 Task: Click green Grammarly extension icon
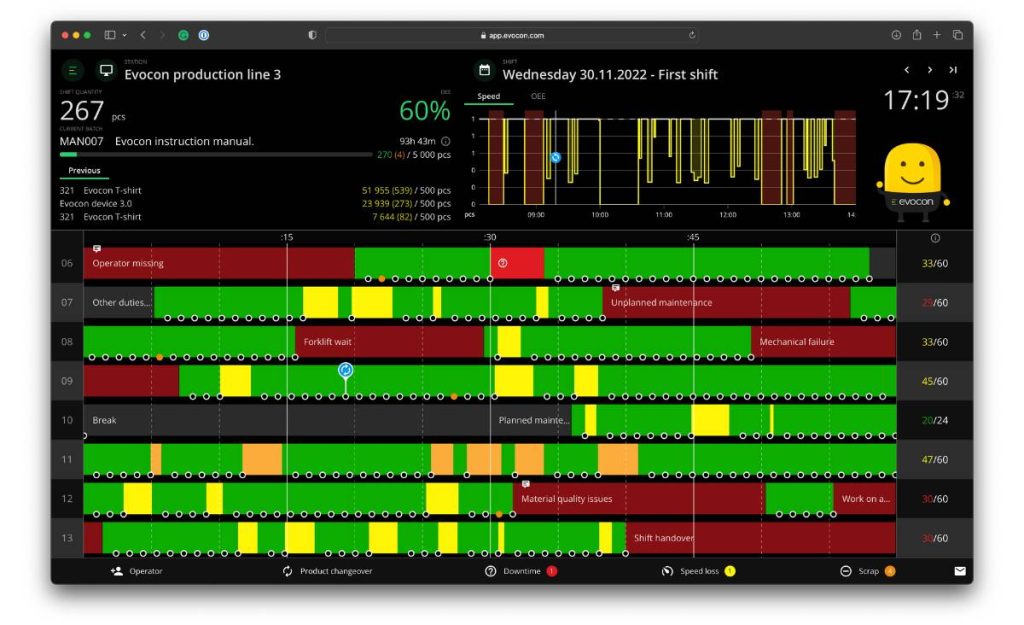point(184,35)
